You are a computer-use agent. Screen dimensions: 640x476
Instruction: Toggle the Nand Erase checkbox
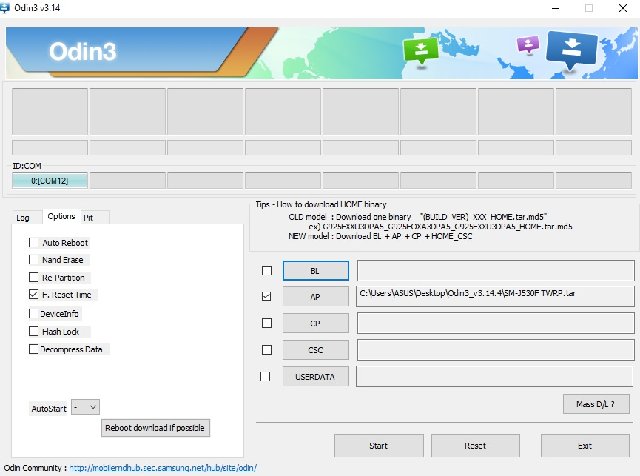pyautogui.click(x=33, y=260)
